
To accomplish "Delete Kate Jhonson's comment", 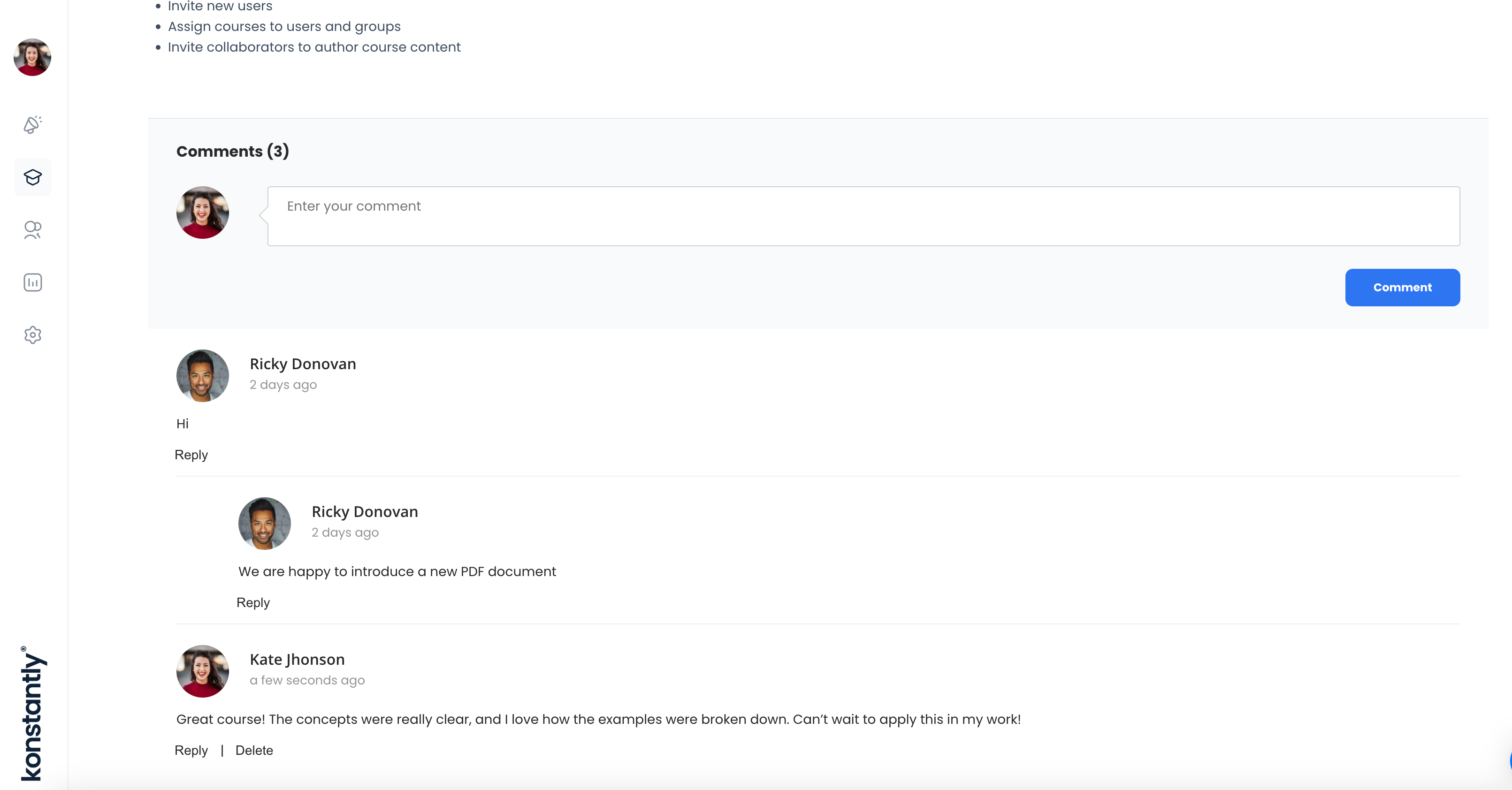I will (x=254, y=751).
